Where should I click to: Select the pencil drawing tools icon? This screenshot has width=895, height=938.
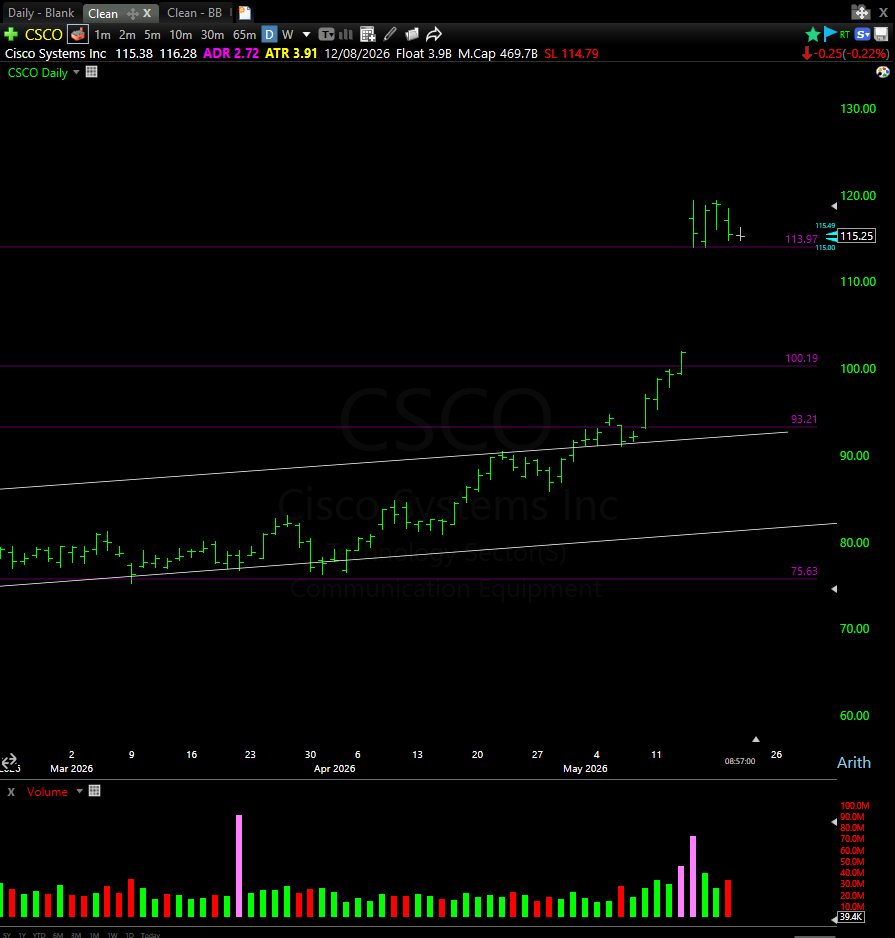pos(390,34)
